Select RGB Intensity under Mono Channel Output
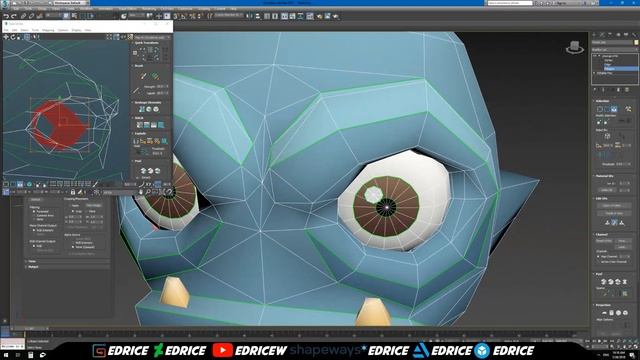Viewport: 640px width, 360px height. 34,230
